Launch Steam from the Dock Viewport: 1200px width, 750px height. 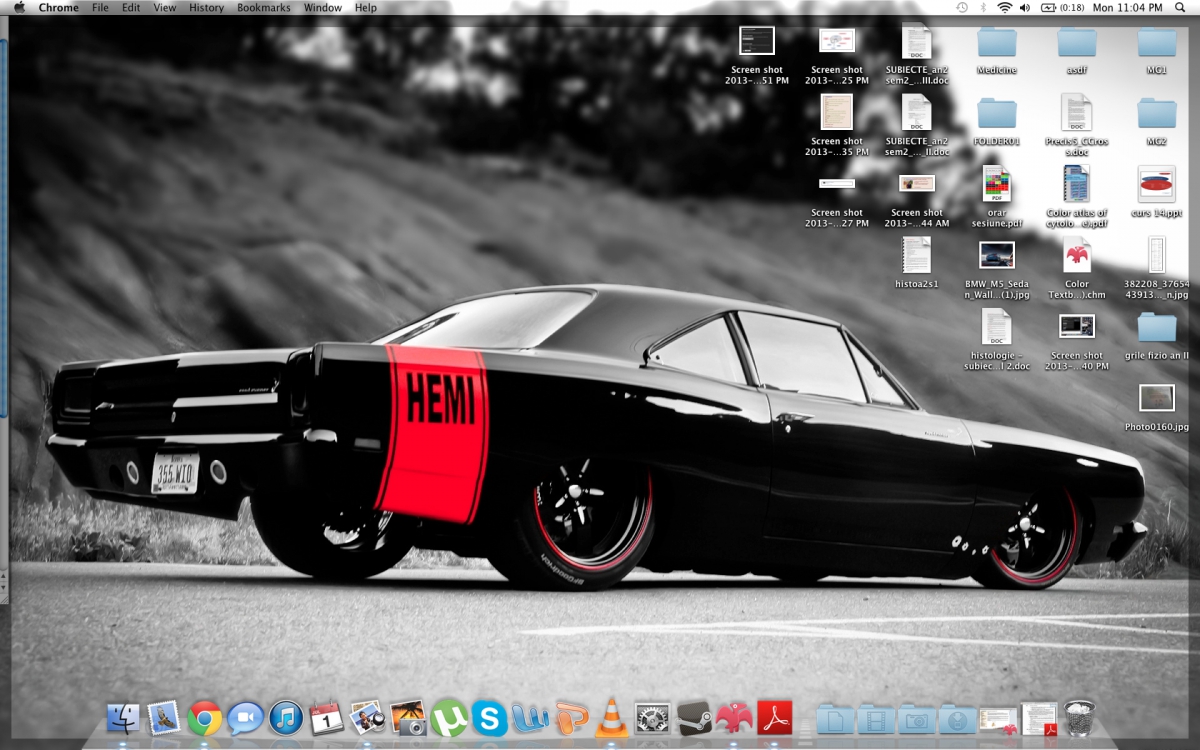click(693, 717)
